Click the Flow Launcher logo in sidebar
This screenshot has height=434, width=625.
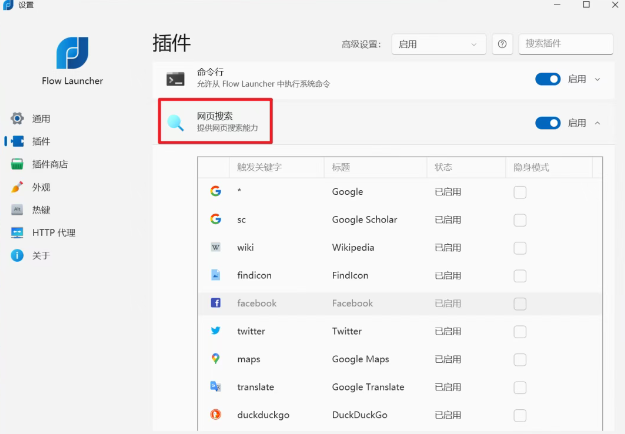tap(72, 53)
